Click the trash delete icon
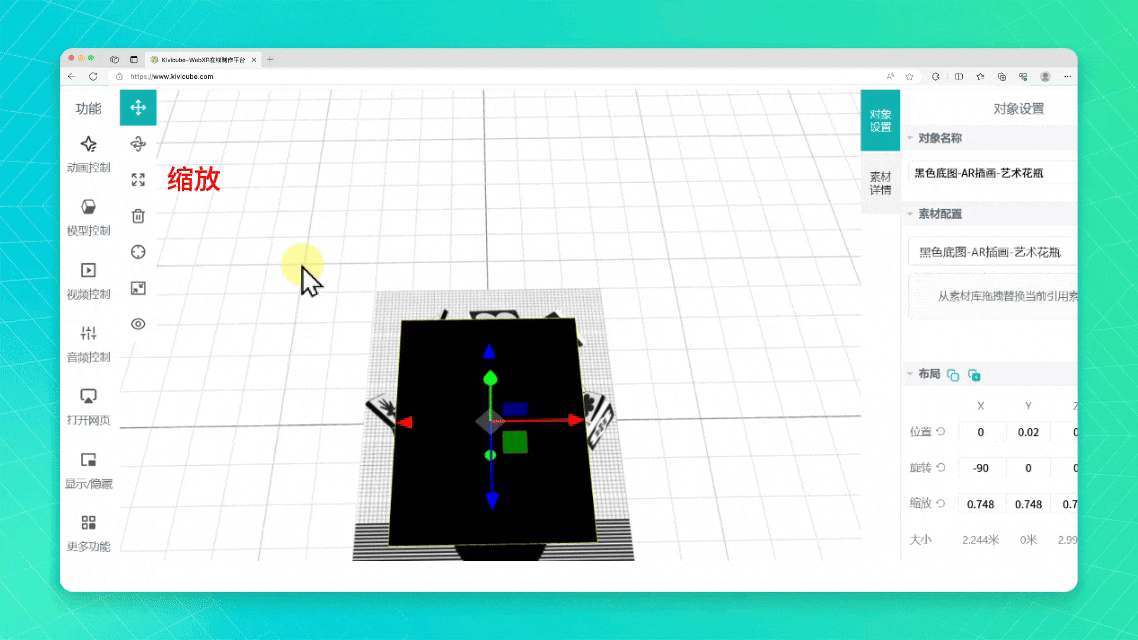 point(138,216)
